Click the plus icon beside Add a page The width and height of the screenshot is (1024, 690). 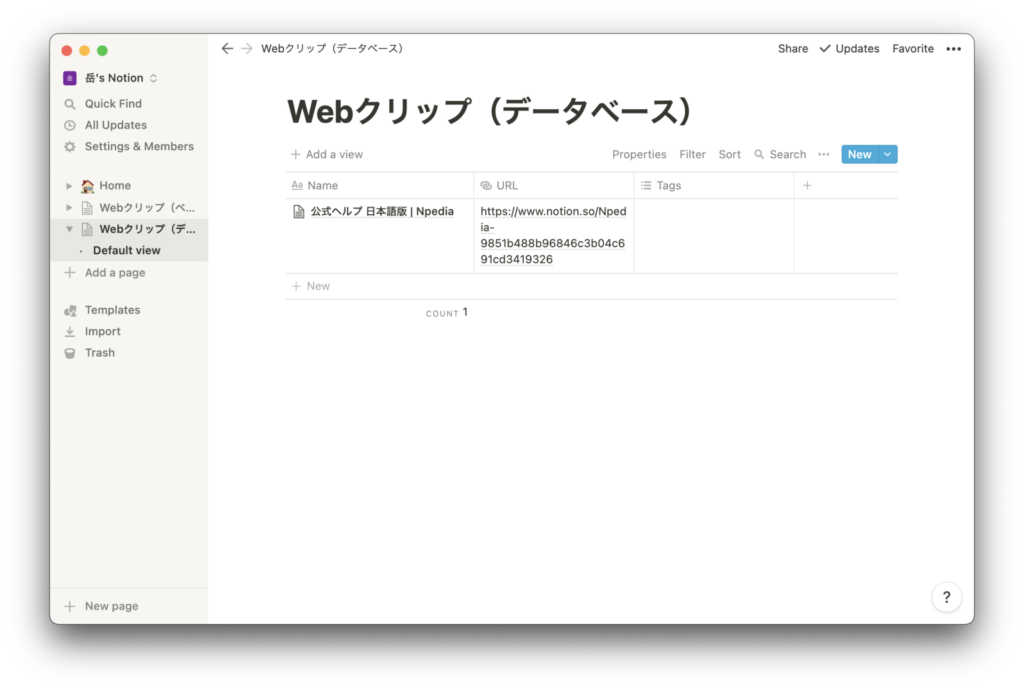[x=70, y=273]
